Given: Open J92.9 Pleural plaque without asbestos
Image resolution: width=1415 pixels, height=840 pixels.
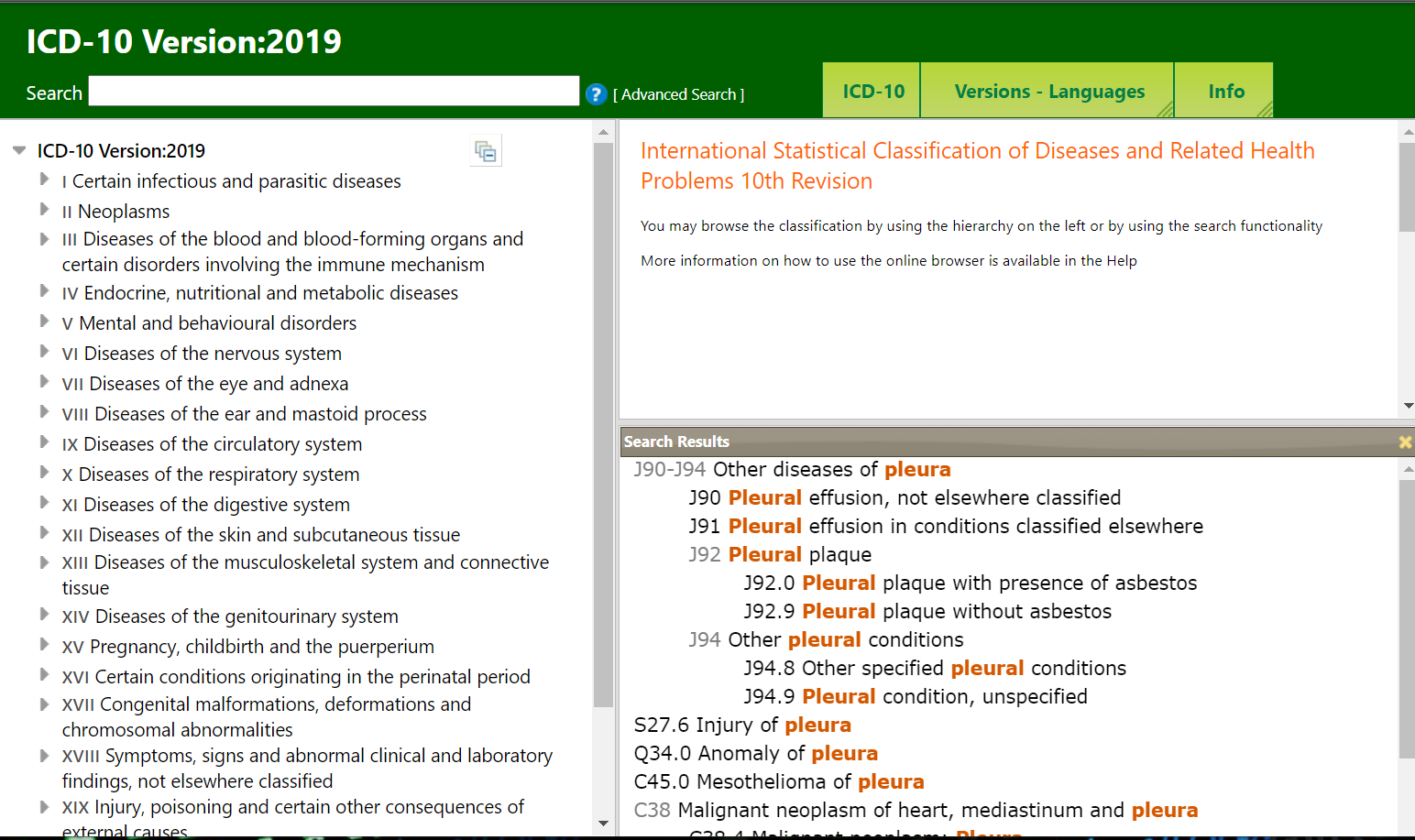Looking at the screenshot, I should [927, 611].
